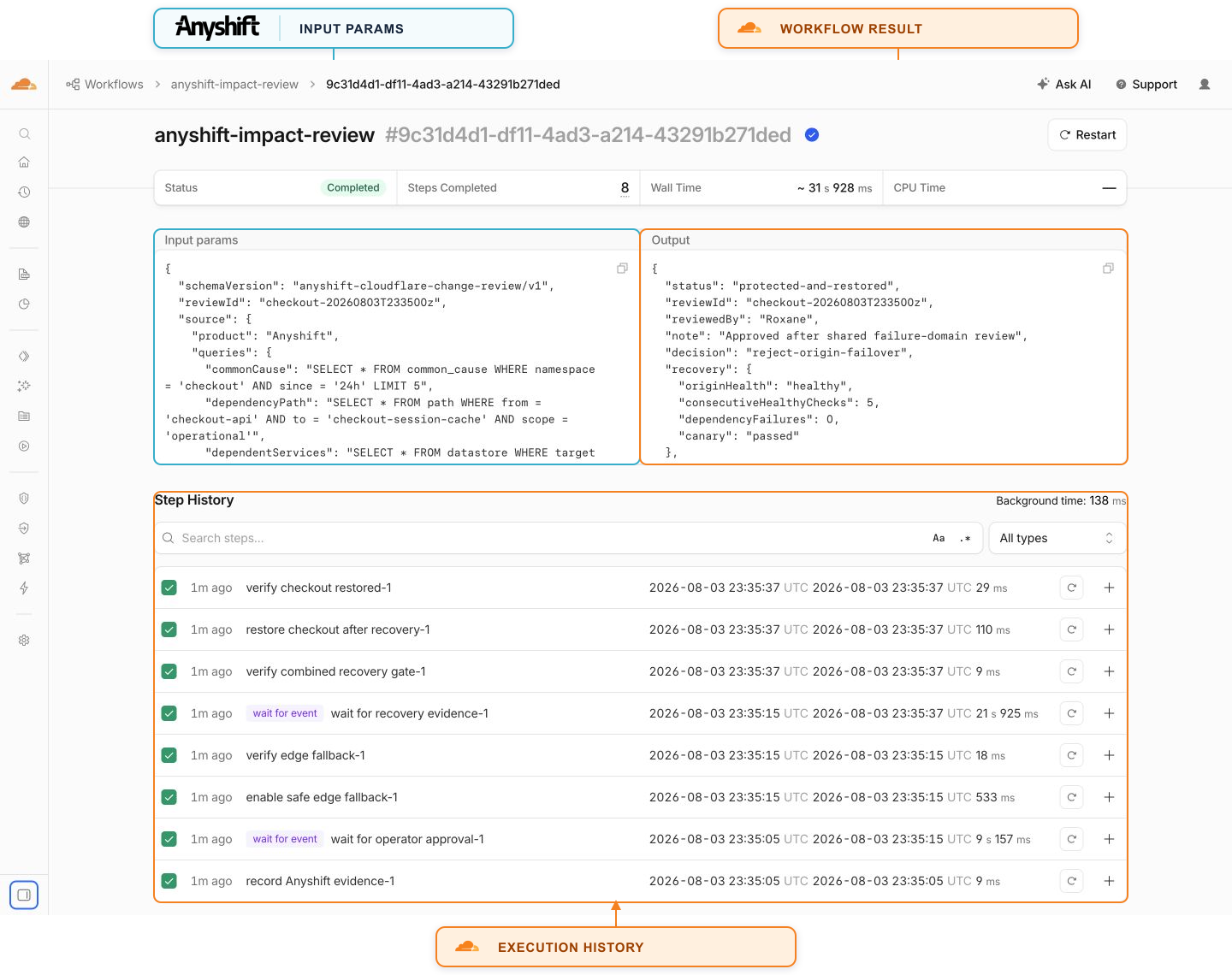Click green check of 'restore checkout after recovery-1'
Screen dimensions: 1232x975
coord(169,629)
